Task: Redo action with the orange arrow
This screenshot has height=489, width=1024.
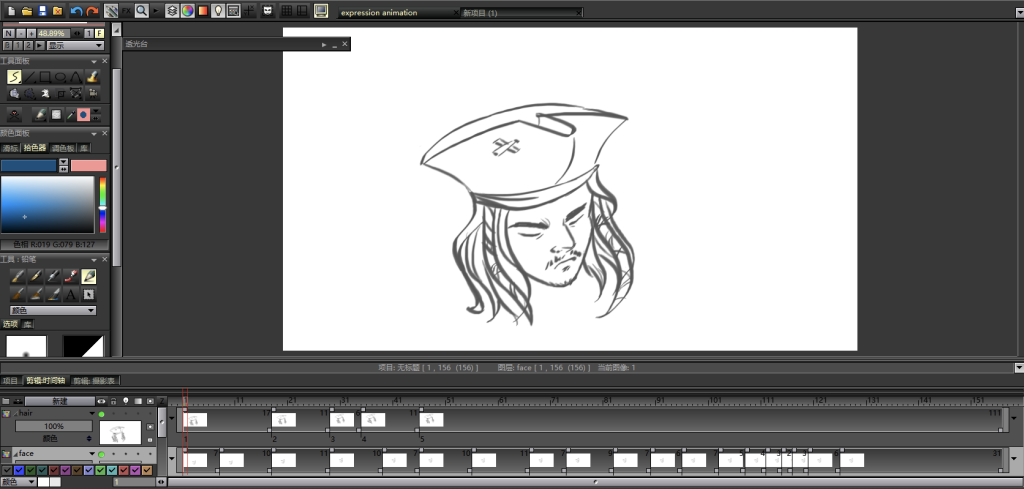Action: click(92, 10)
